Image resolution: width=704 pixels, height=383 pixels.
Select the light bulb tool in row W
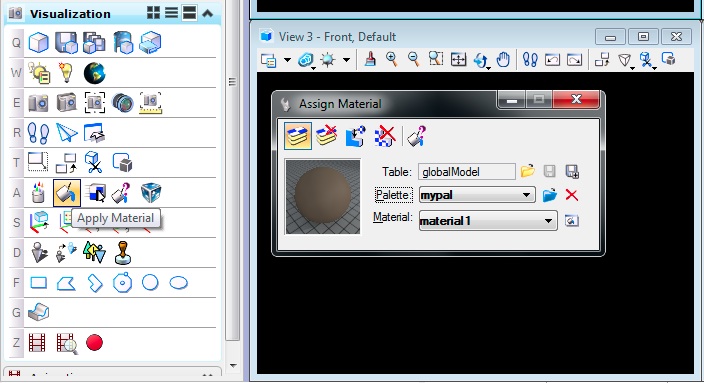pyautogui.click(x=66, y=72)
